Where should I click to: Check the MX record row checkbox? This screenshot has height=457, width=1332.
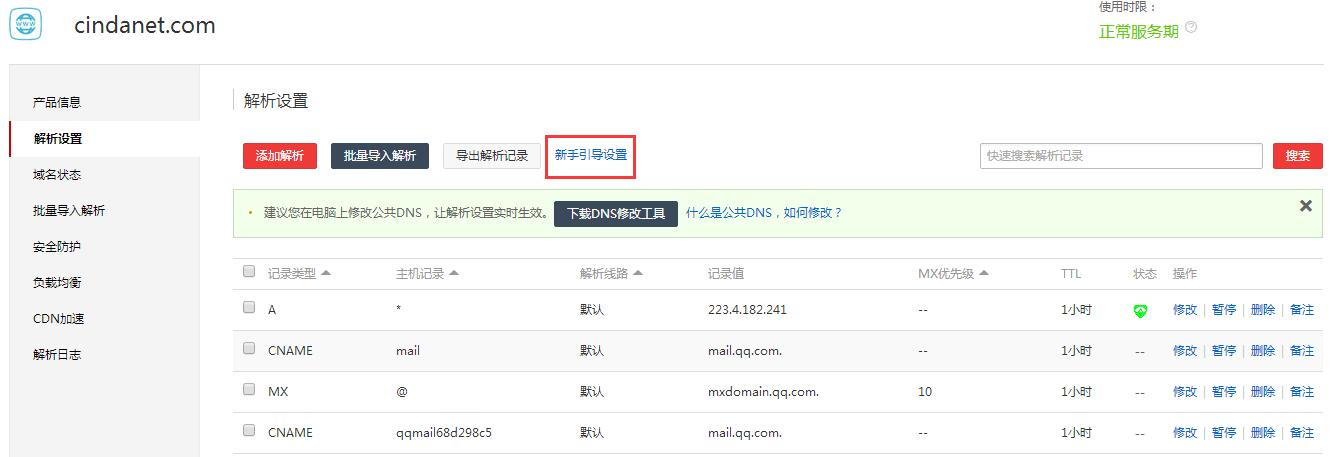[249, 390]
